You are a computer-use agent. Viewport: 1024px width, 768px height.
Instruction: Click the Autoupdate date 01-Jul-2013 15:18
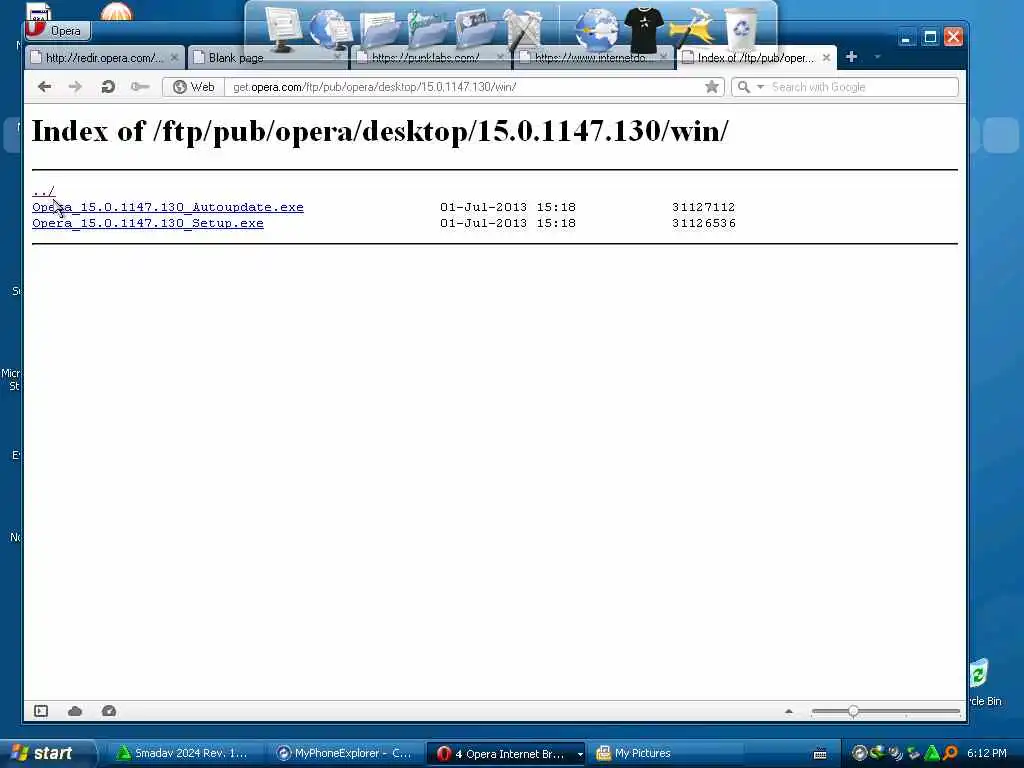(x=507, y=207)
